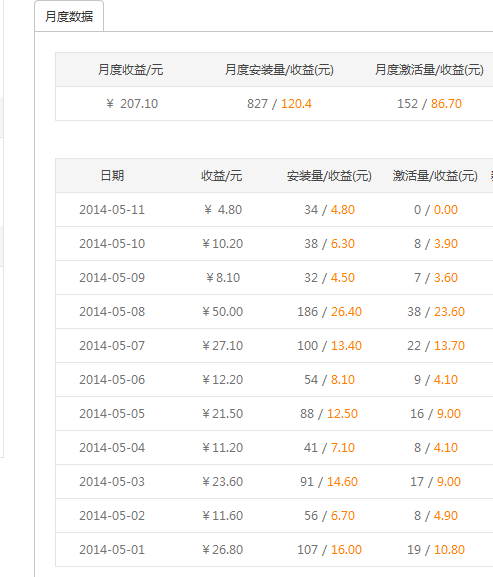
Task: Click income ¥50.00 cell
Action: point(223,312)
